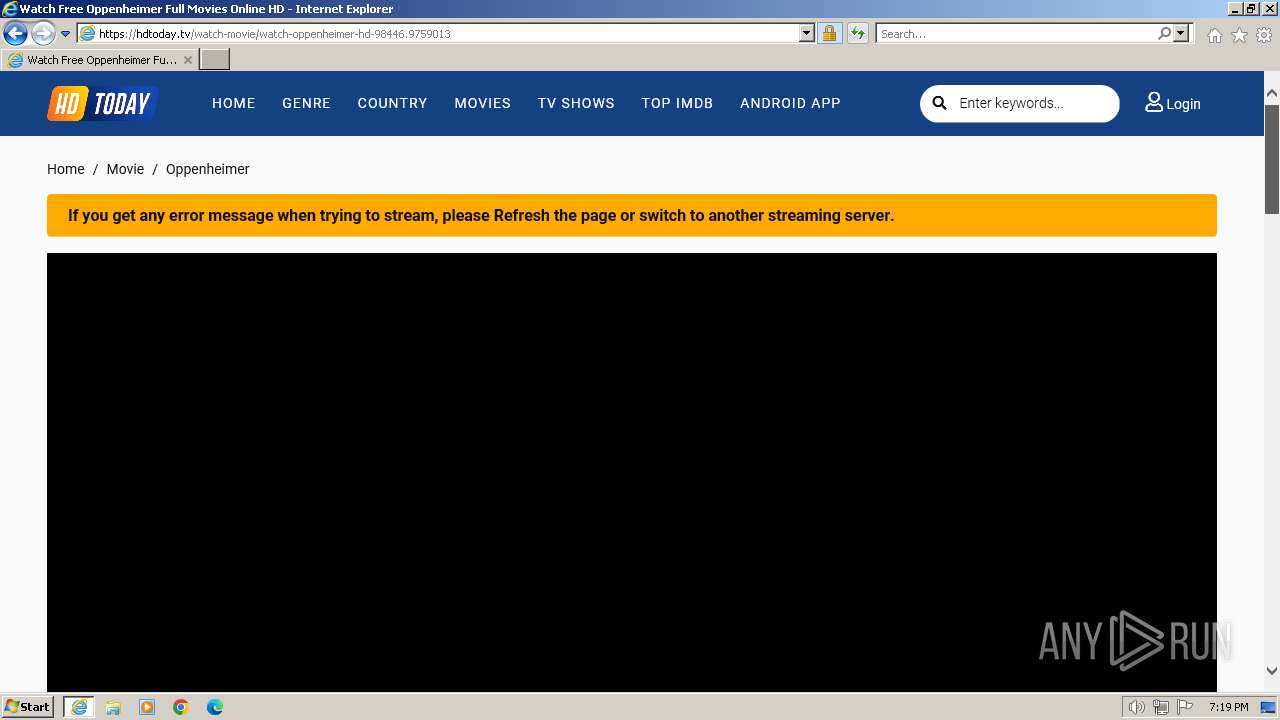Open the Tools gear icon
This screenshot has width=1280, height=720.
[1264, 35]
